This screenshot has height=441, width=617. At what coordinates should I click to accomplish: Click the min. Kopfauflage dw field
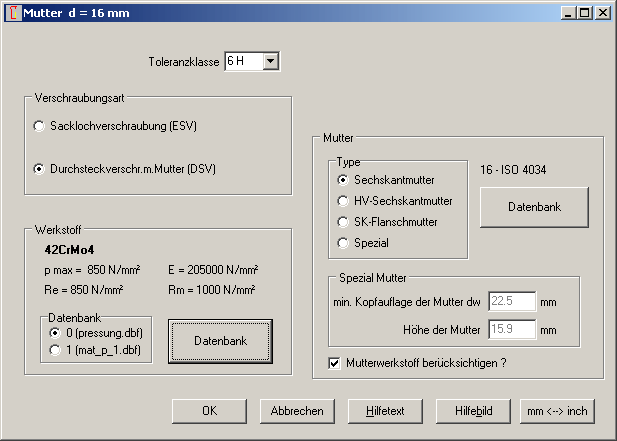(512, 301)
